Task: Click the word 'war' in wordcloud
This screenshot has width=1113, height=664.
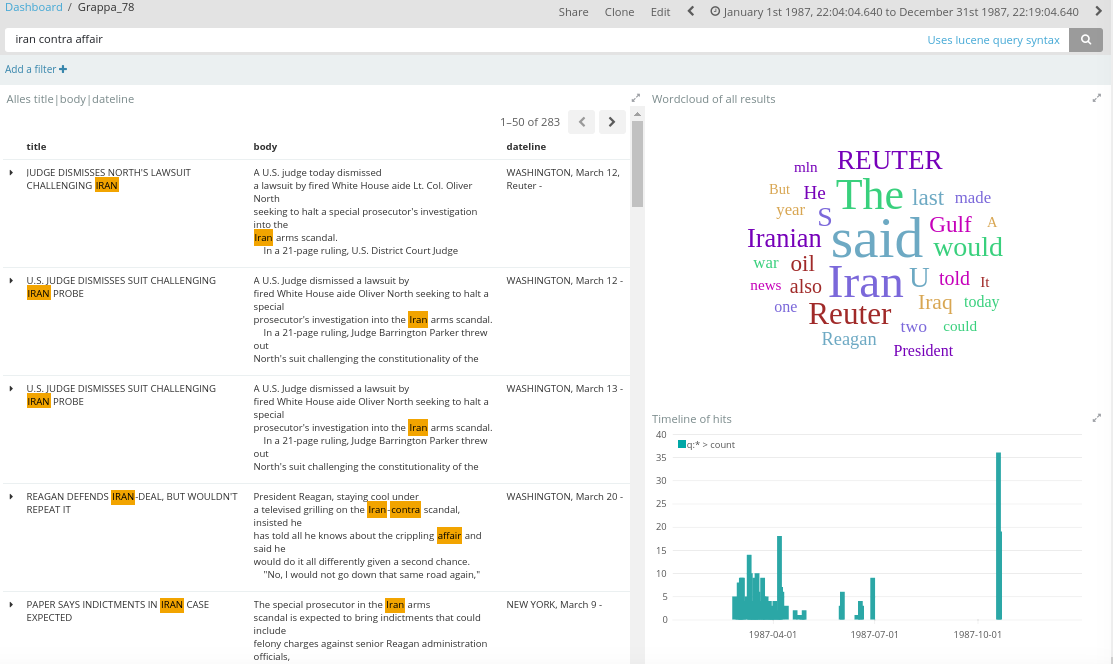Action: pyautogui.click(x=766, y=263)
